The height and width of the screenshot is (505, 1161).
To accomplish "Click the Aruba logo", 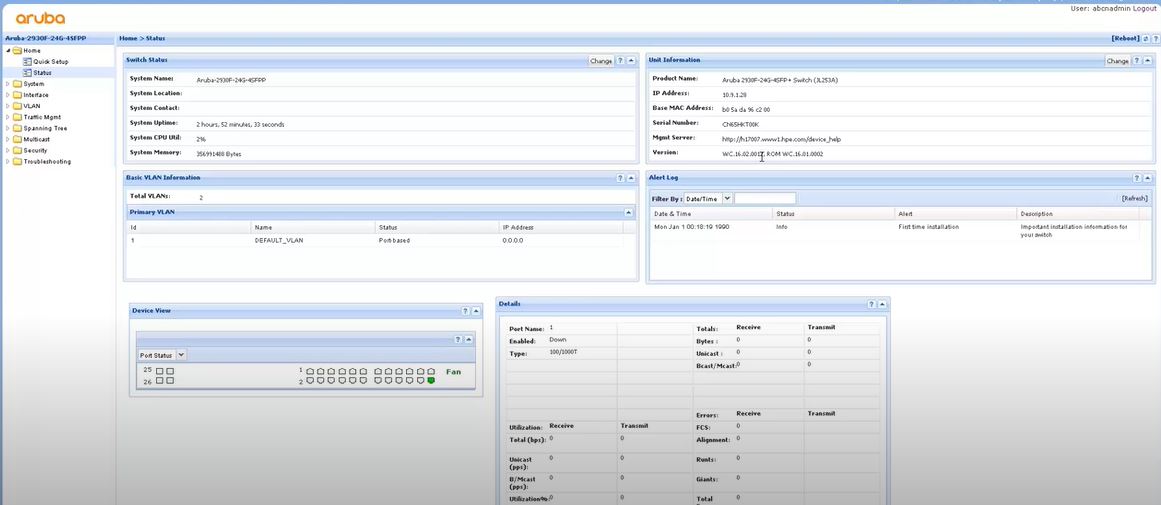I will coord(40,18).
